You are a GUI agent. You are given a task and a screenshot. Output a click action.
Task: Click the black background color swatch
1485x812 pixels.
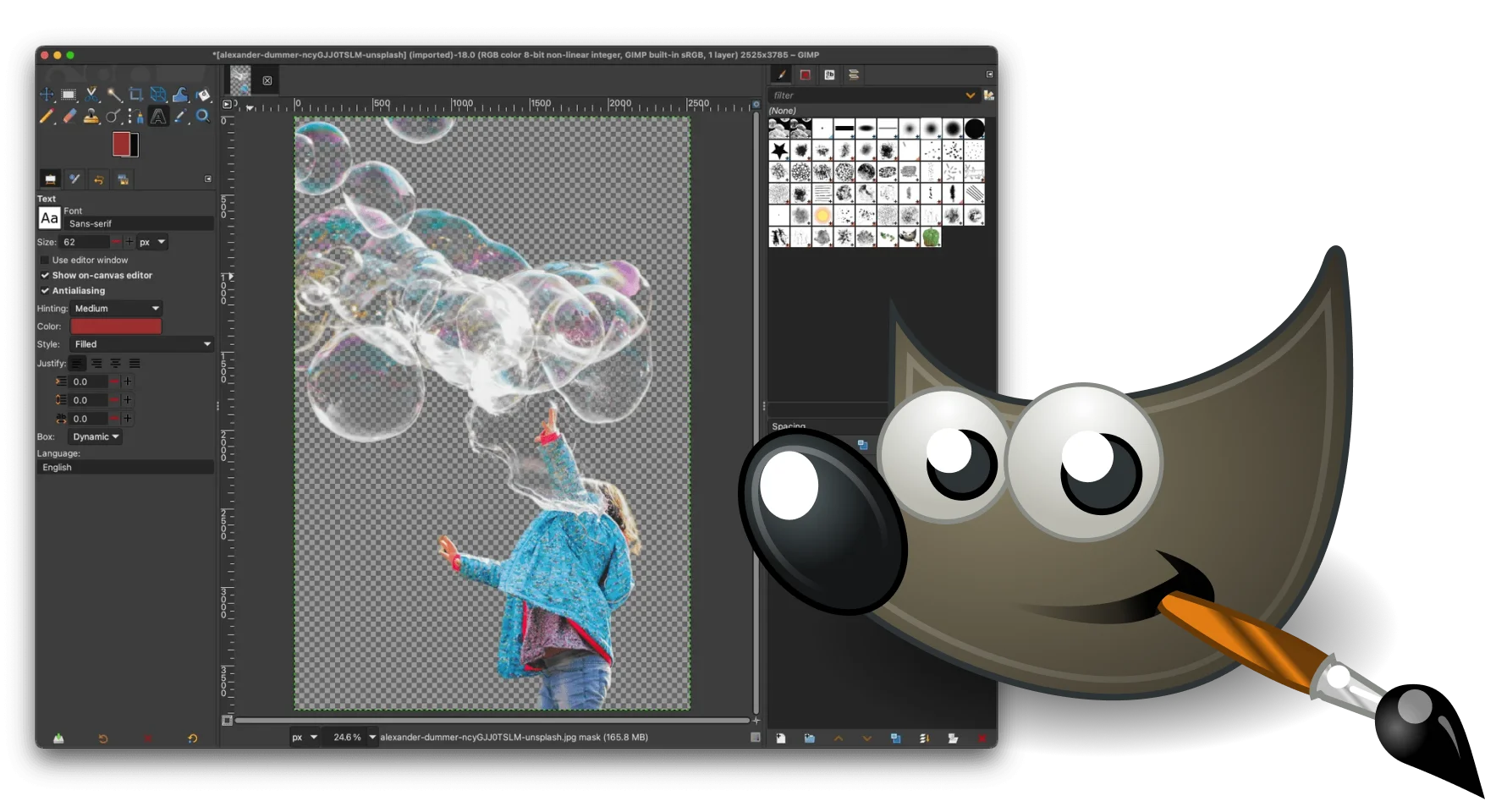(x=135, y=145)
